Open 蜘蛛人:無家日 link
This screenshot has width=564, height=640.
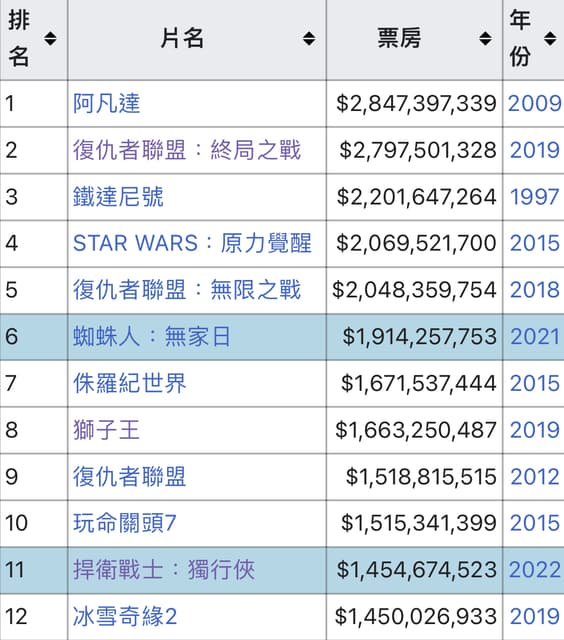click(152, 337)
